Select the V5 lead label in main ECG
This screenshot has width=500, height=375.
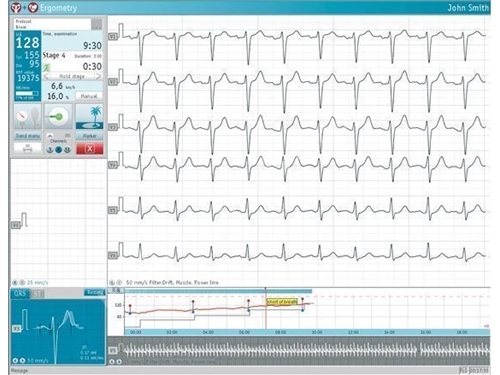[113, 210]
